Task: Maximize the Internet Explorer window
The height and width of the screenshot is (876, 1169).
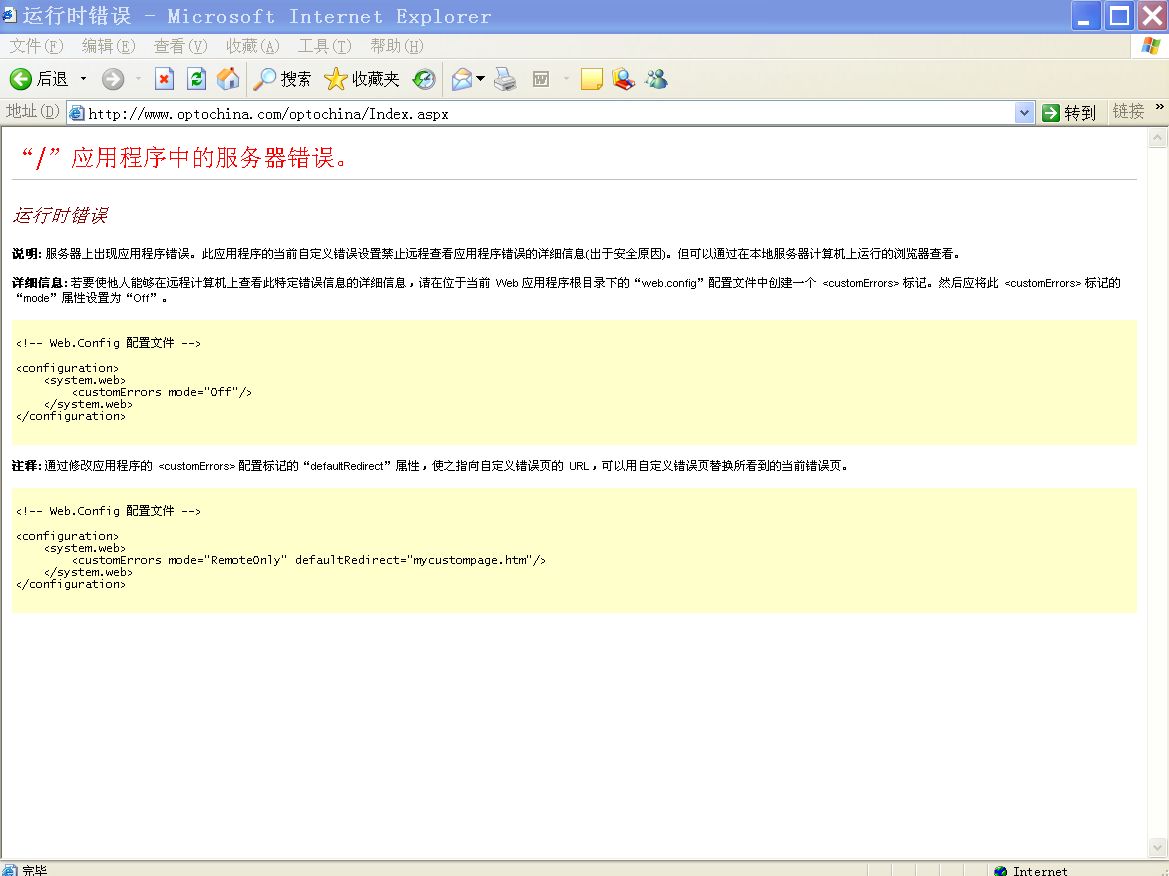Action: tap(1119, 16)
